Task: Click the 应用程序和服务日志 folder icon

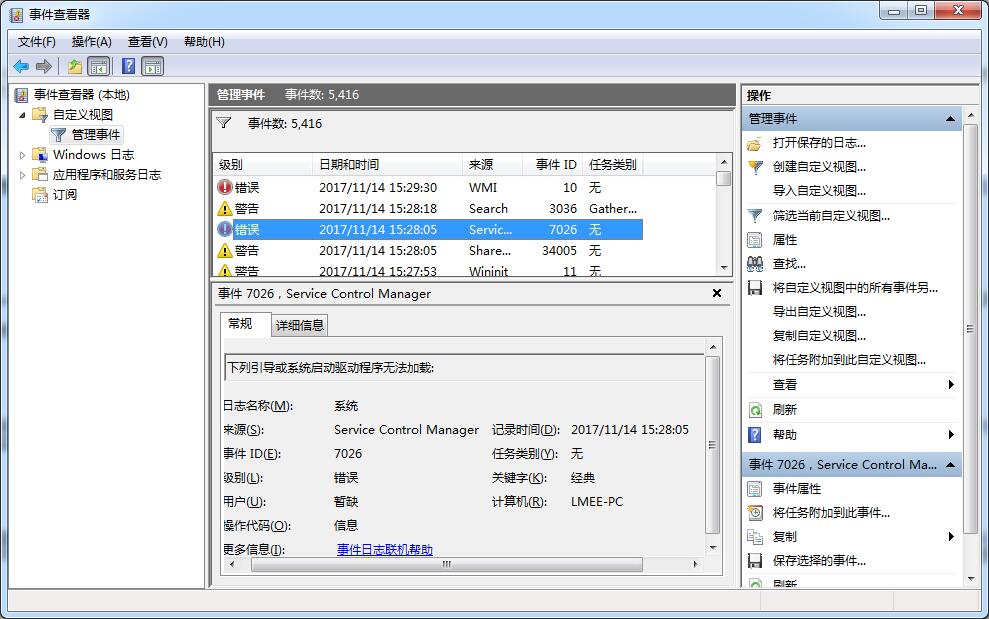Action: click(x=40, y=175)
